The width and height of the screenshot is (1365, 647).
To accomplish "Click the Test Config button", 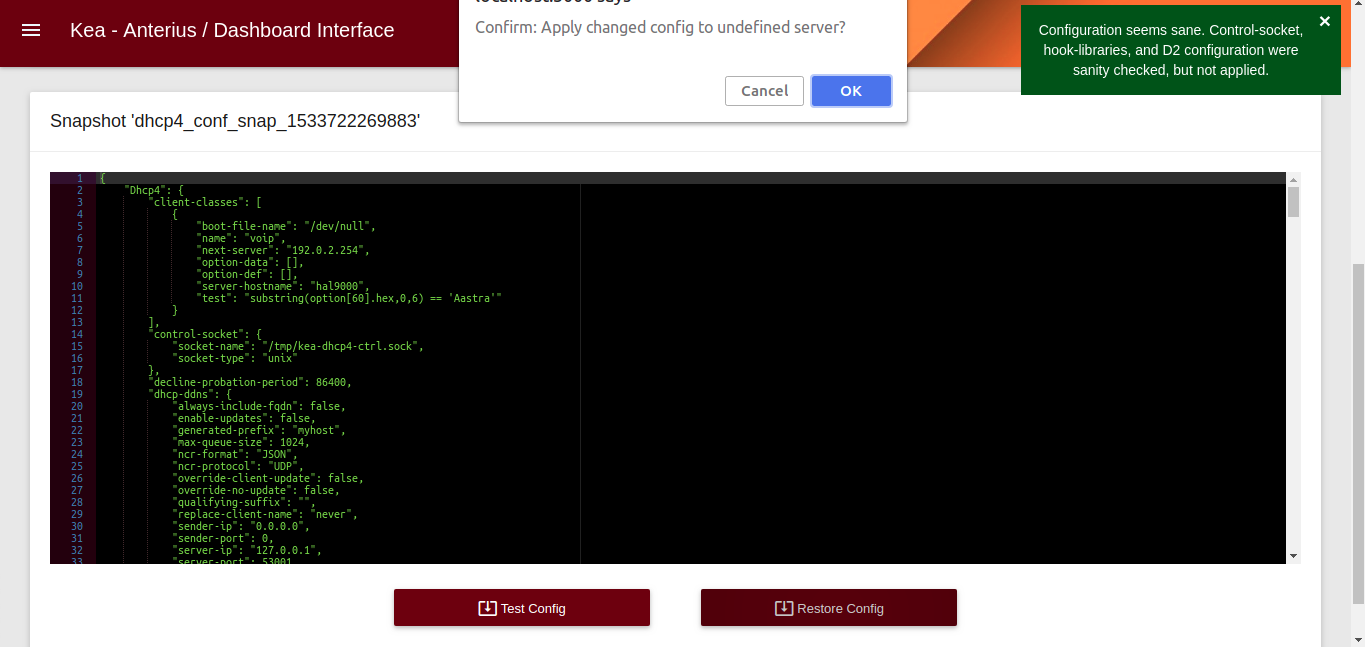I will pyautogui.click(x=522, y=608).
